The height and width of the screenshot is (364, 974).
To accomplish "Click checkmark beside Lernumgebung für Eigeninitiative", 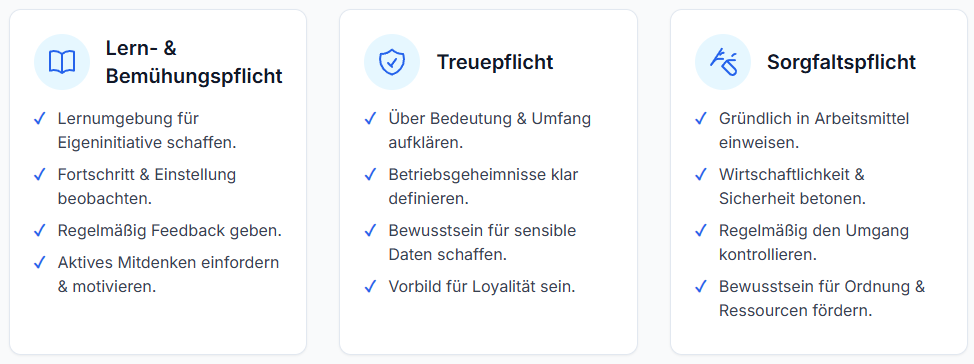I will coord(40,118).
